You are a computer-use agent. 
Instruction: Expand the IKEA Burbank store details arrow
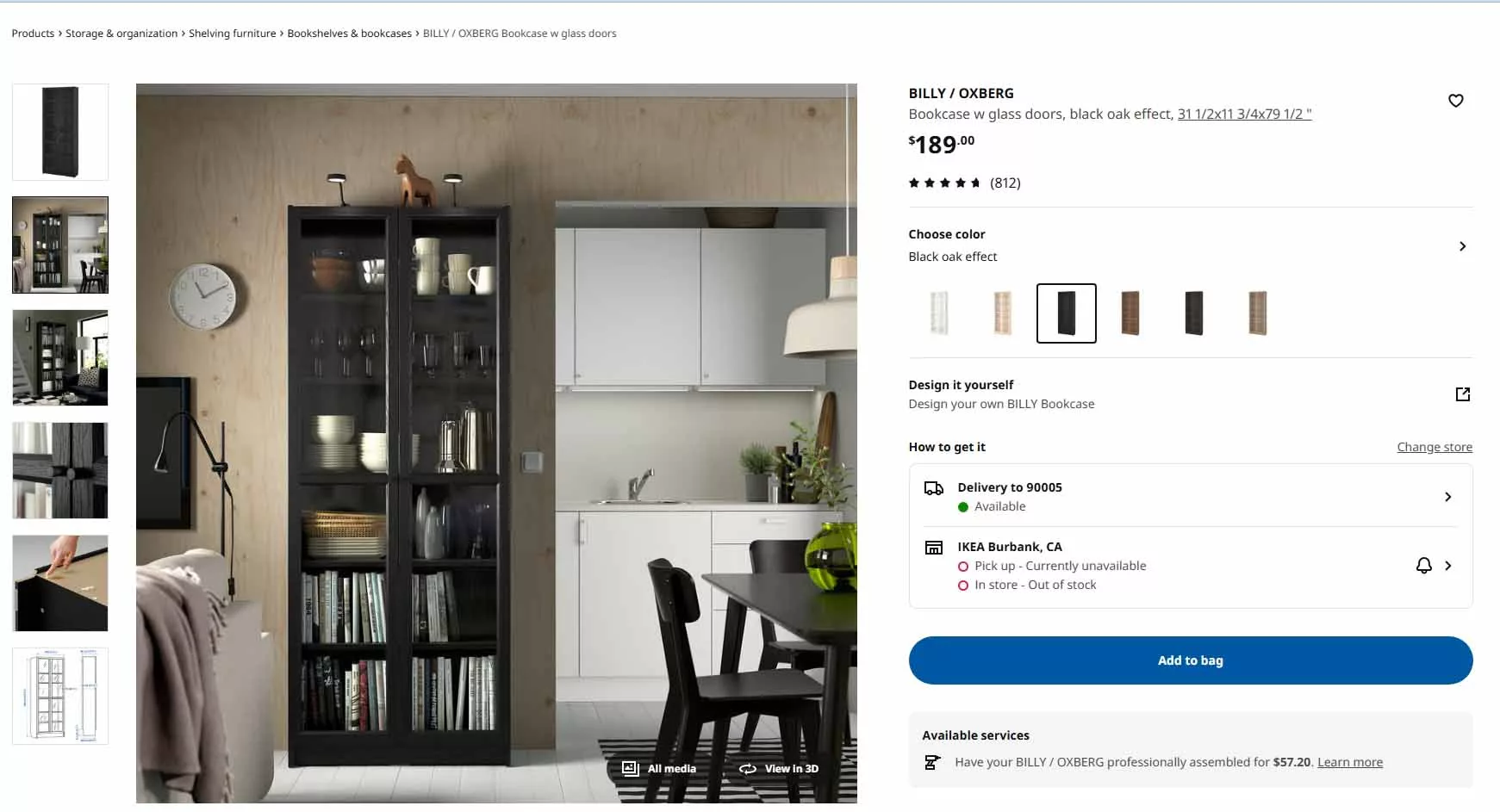1447,566
